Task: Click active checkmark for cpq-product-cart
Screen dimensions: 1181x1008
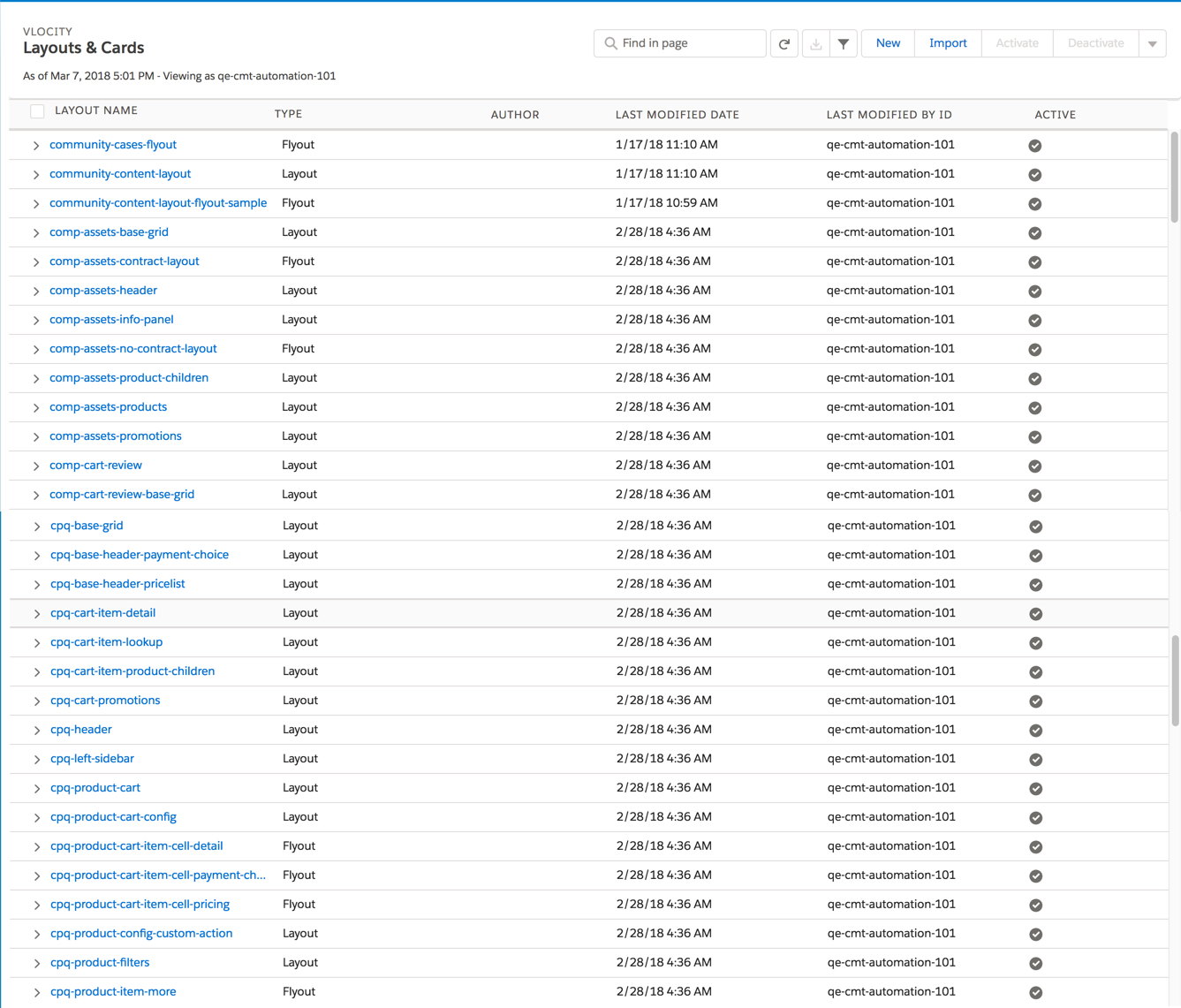Action: click(1035, 789)
